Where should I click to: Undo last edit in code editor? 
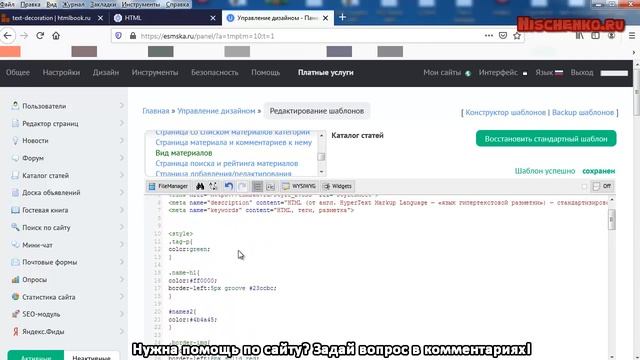229,186
